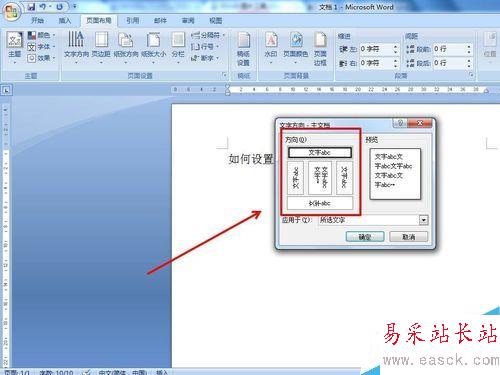Click the 文字方向 text direction icon
The height and width of the screenshot is (375, 500).
coord(76,47)
